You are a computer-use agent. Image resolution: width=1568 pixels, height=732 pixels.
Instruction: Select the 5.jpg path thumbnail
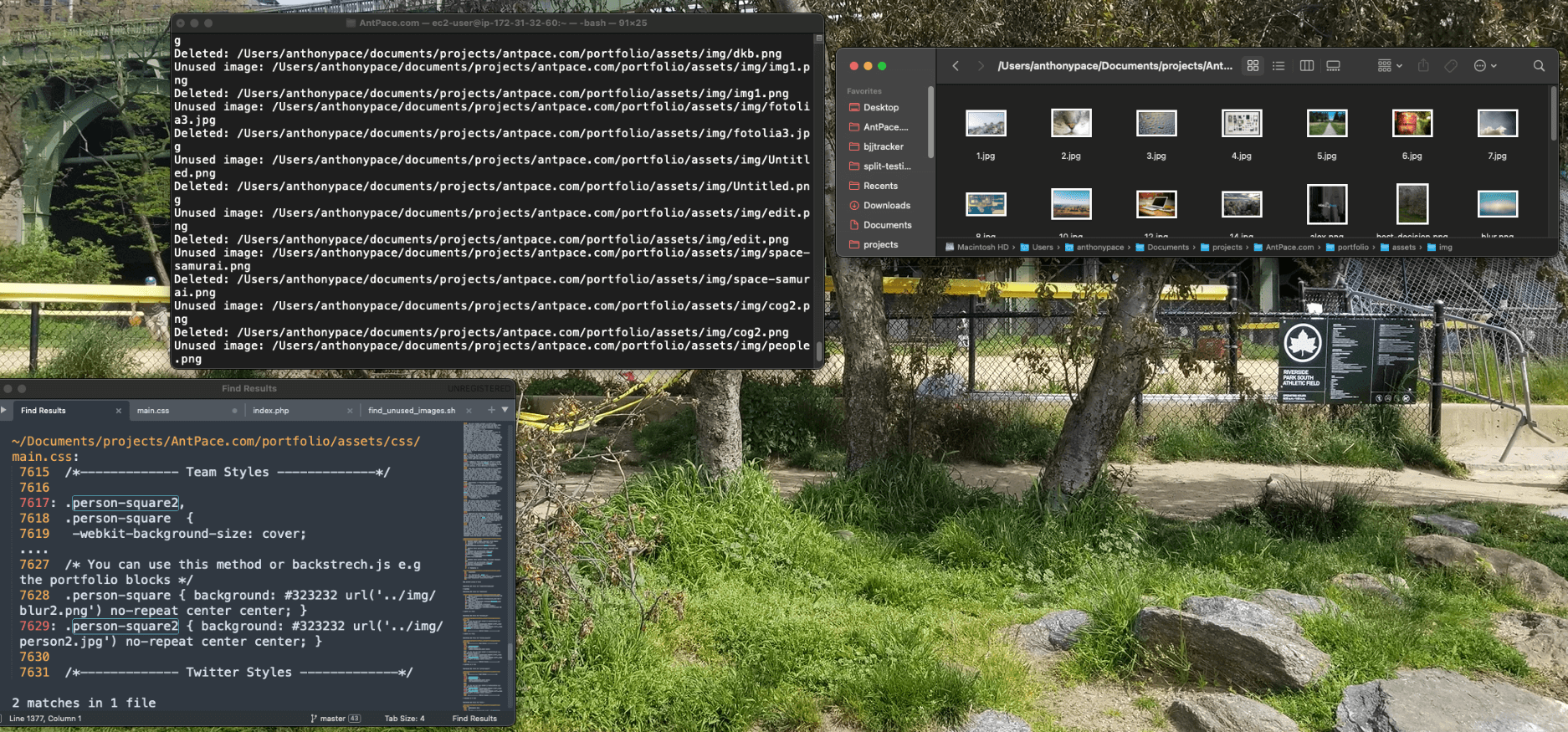coord(1327,124)
